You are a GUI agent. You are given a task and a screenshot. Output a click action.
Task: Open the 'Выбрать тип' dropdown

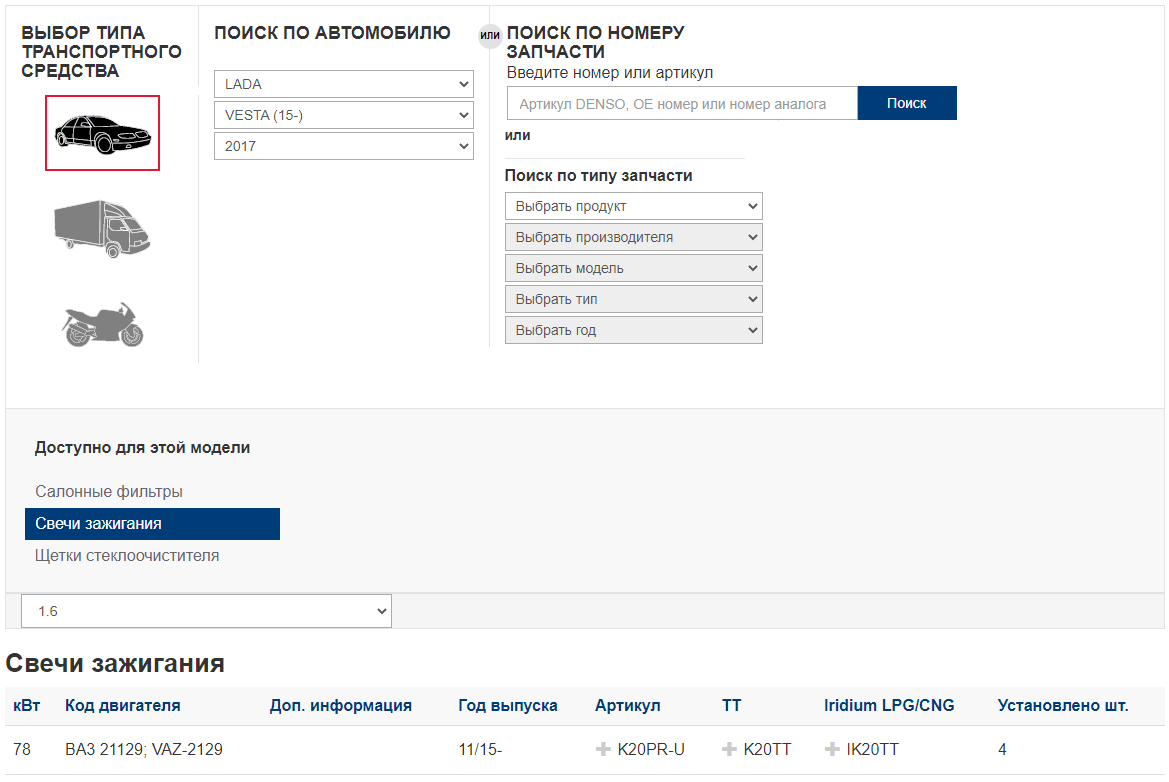pos(634,299)
